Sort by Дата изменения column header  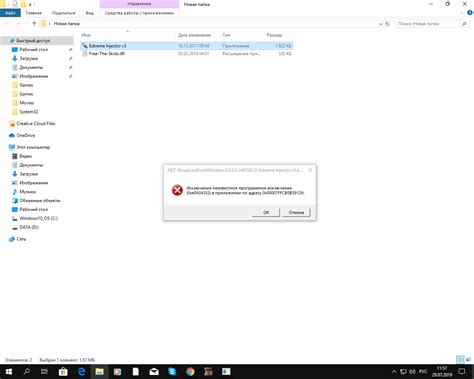(x=194, y=35)
